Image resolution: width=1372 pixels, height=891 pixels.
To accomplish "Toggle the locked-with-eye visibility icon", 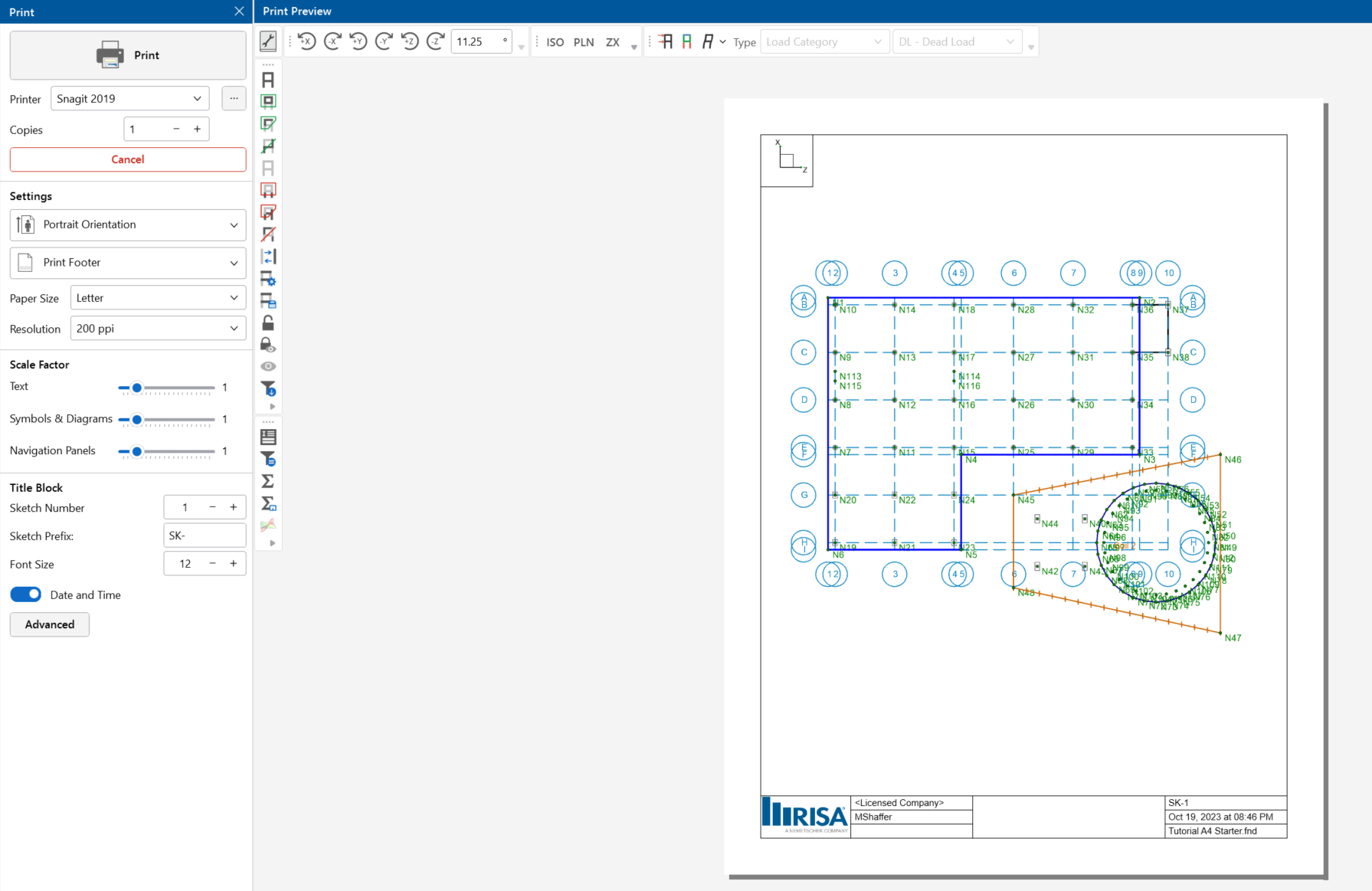I will pyautogui.click(x=268, y=345).
